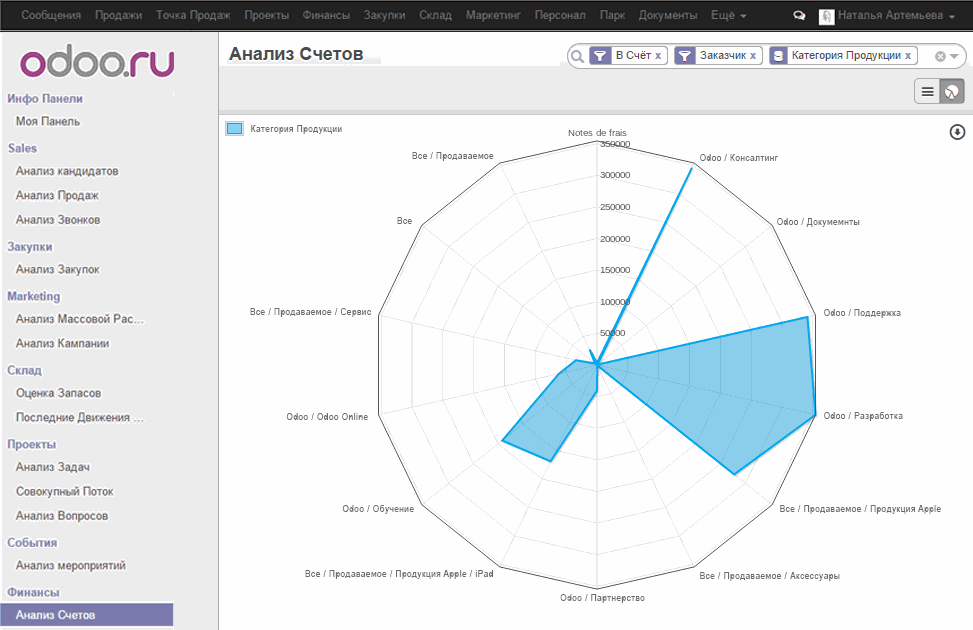This screenshot has width=973, height=630.
Task: Open Анализ Звонков report
Action: pyautogui.click(x=58, y=220)
